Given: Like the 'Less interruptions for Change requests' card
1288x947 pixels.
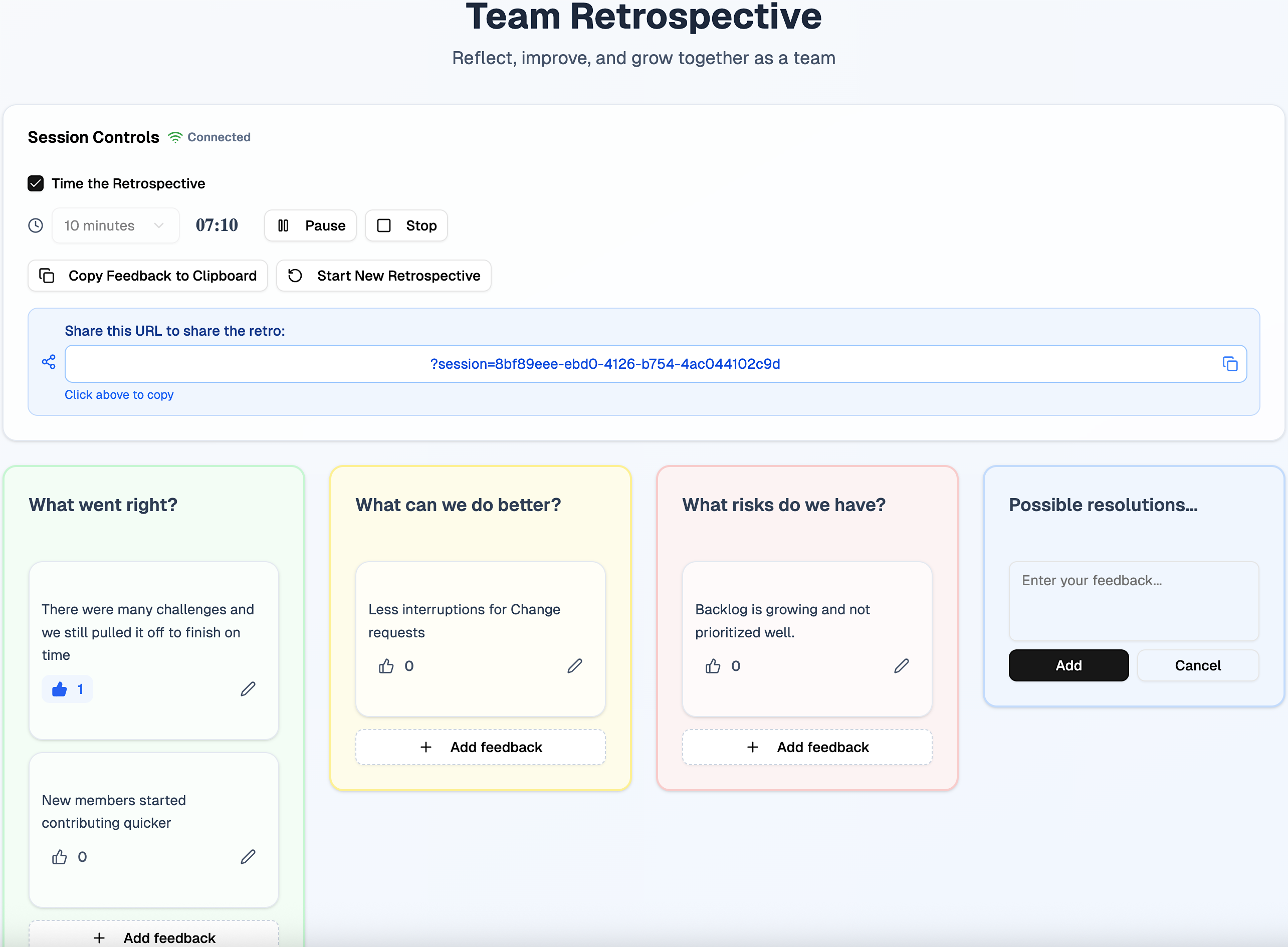Looking at the screenshot, I should [386, 665].
